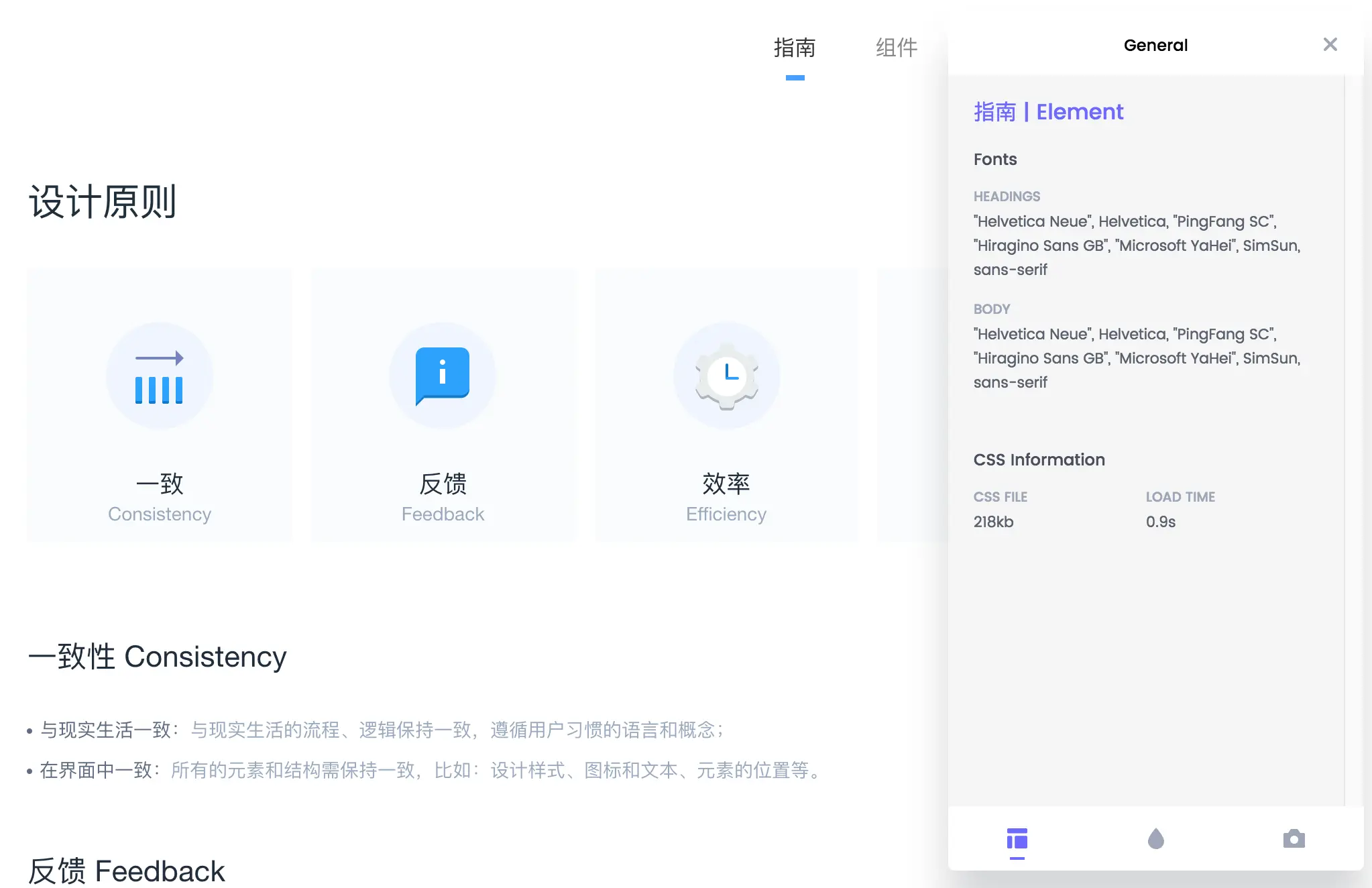
Task: Click the Efficiency gear clock icon
Action: (726, 376)
